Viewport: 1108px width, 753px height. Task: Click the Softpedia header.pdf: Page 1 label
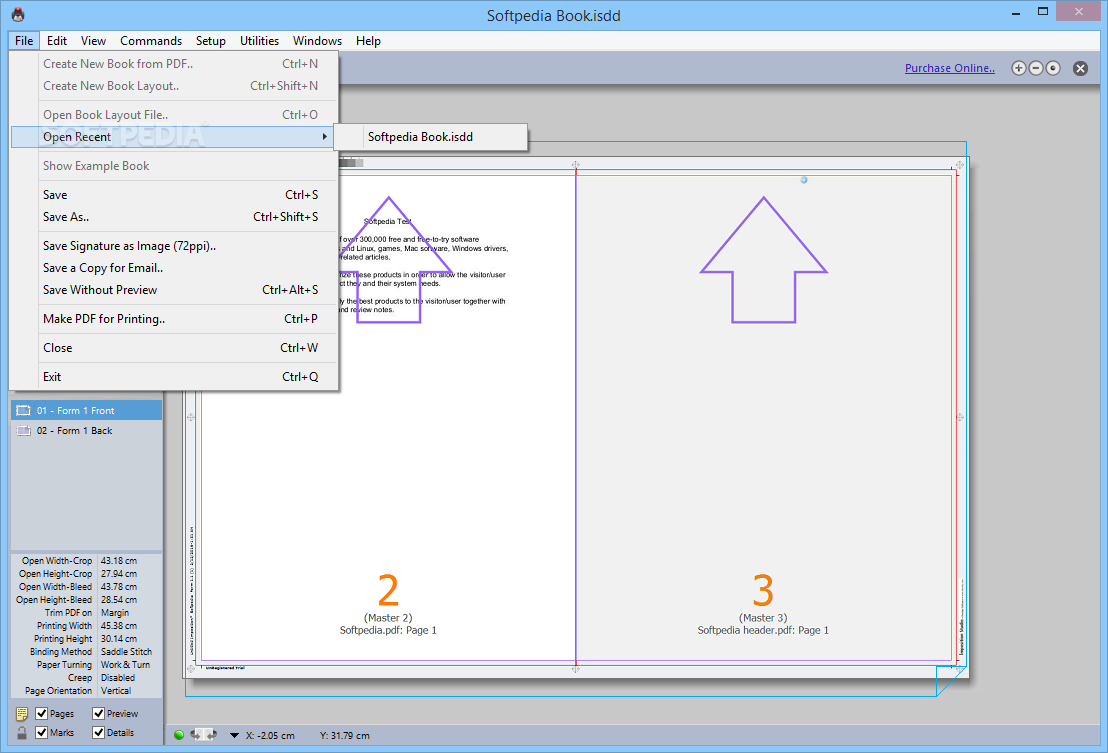pyautogui.click(x=763, y=630)
